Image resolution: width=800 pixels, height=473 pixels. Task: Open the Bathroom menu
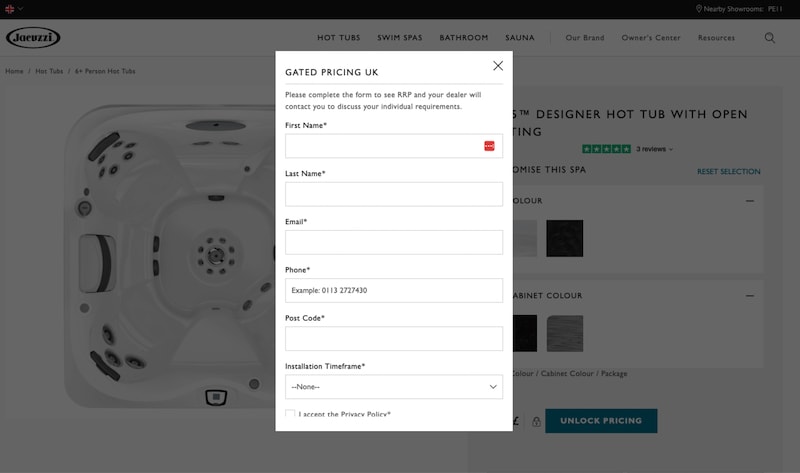(464, 38)
